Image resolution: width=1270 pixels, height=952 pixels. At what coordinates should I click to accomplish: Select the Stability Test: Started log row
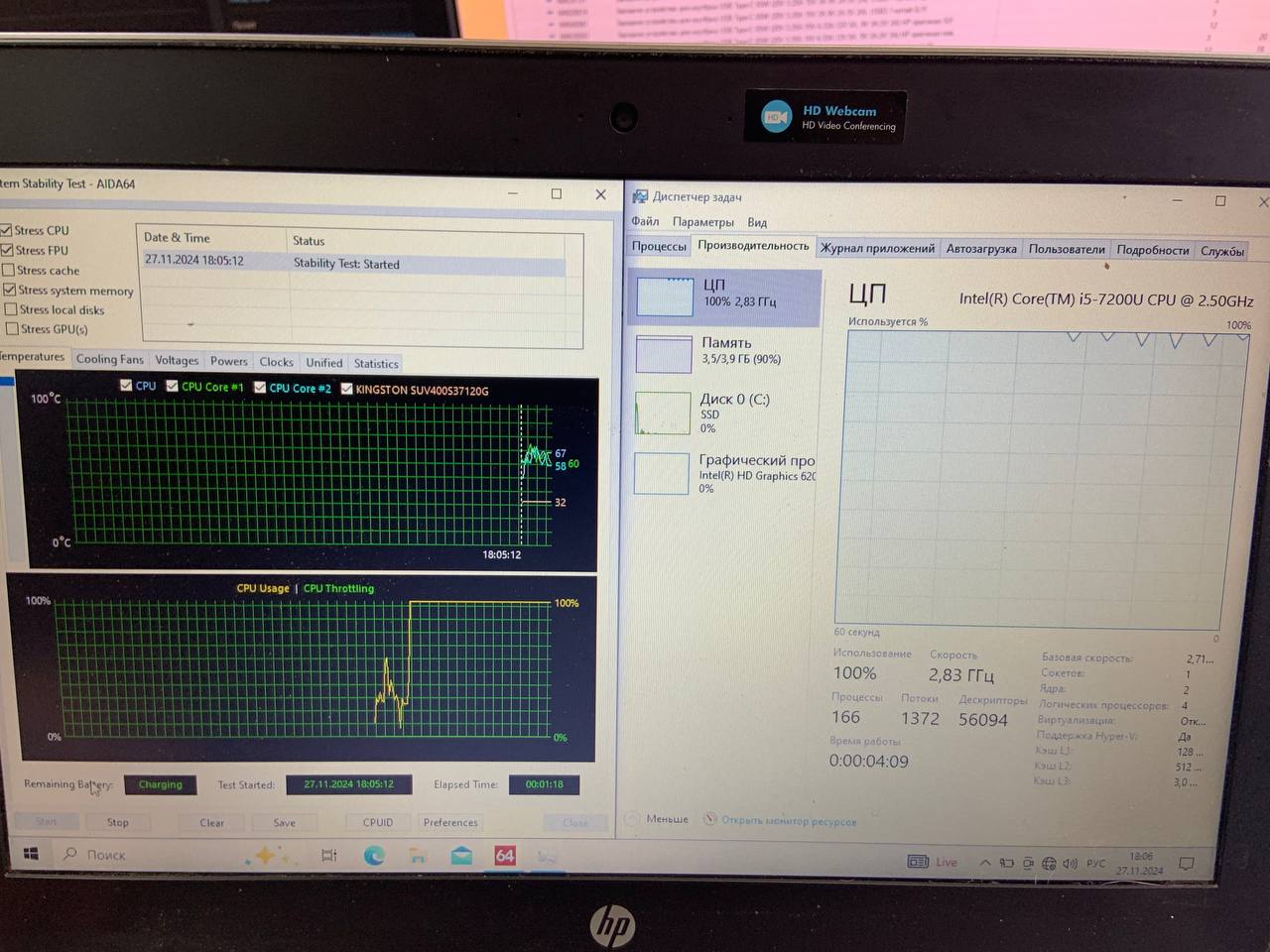[355, 264]
